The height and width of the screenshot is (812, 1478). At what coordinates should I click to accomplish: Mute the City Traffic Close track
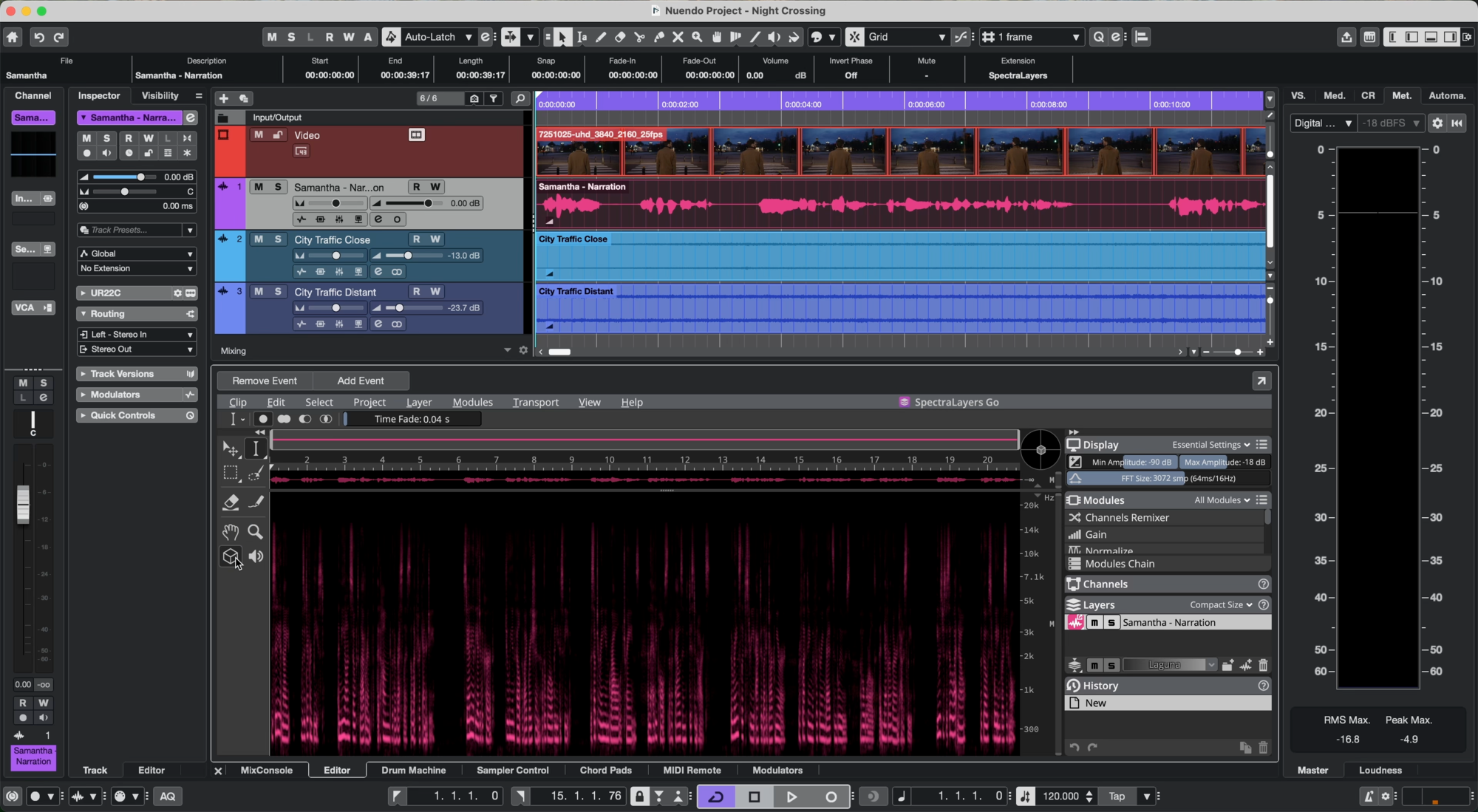click(x=258, y=239)
